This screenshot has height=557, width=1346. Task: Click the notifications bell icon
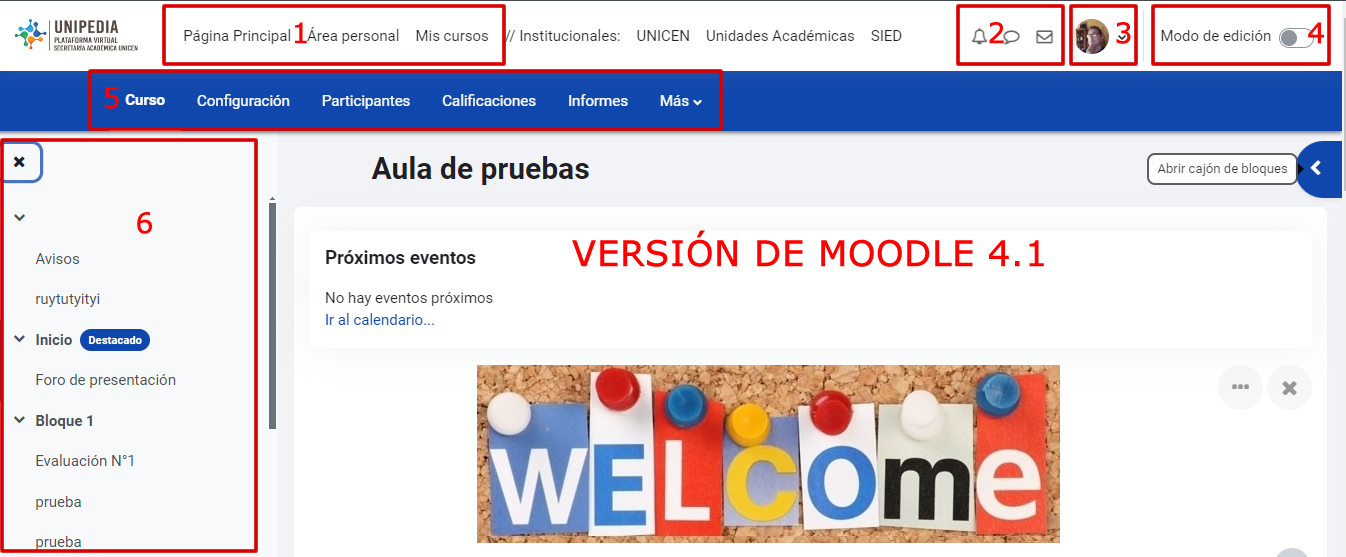(x=978, y=37)
